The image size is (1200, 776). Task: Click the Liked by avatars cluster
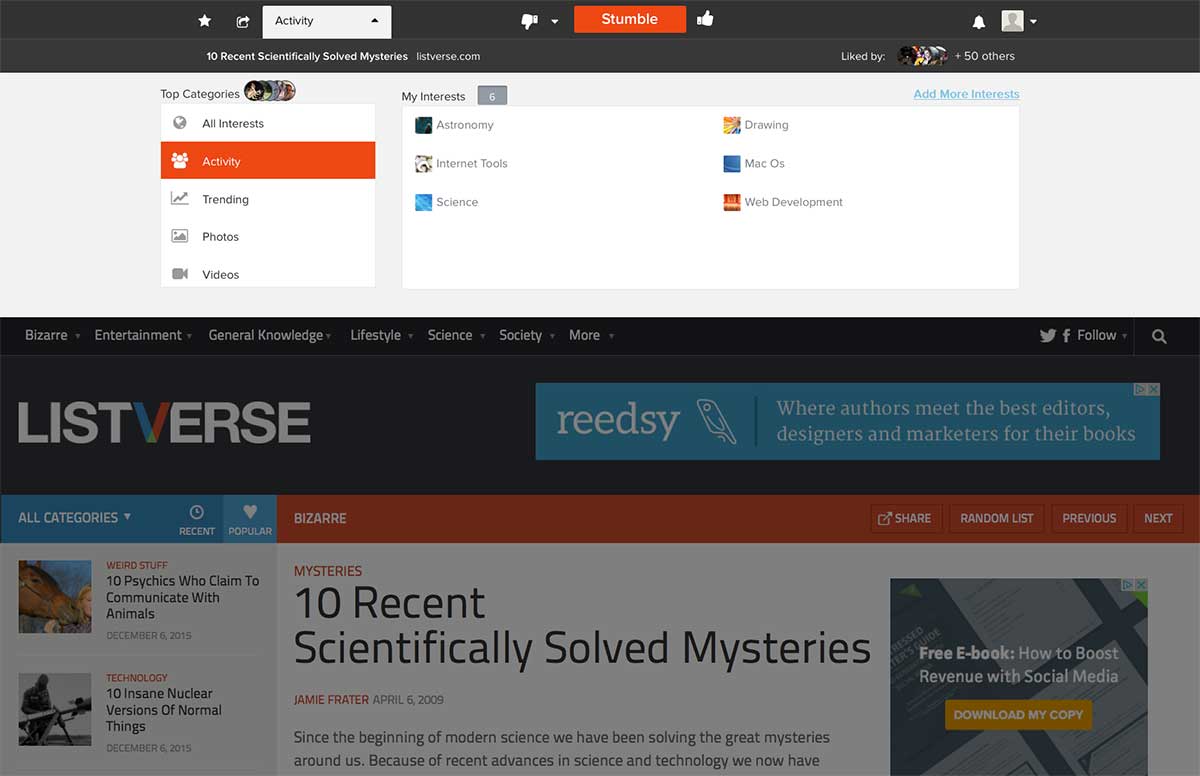coord(921,56)
